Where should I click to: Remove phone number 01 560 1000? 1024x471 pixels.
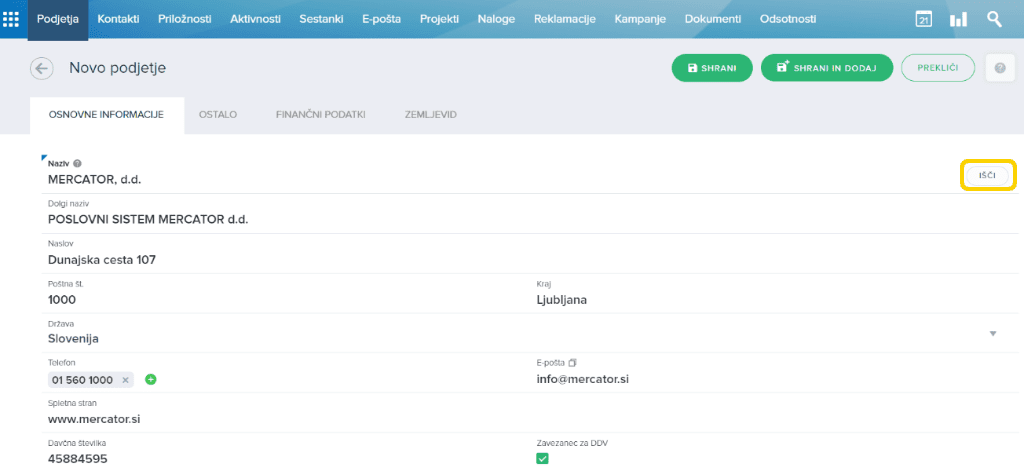pyautogui.click(x=125, y=380)
